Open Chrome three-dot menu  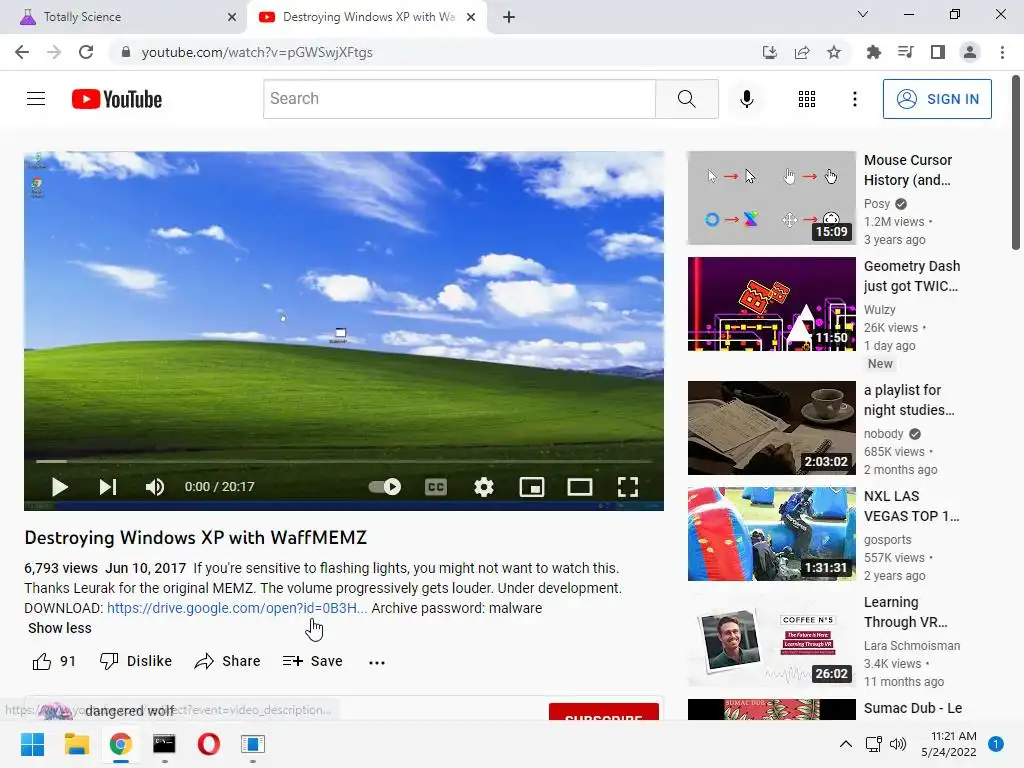1002,52
